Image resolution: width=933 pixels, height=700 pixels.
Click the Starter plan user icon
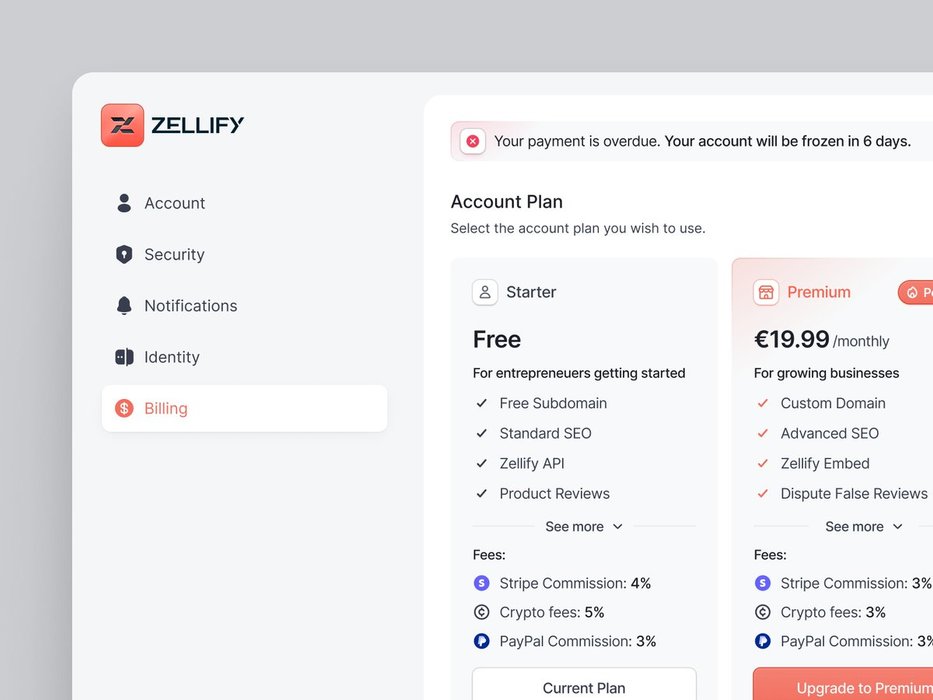485,292
